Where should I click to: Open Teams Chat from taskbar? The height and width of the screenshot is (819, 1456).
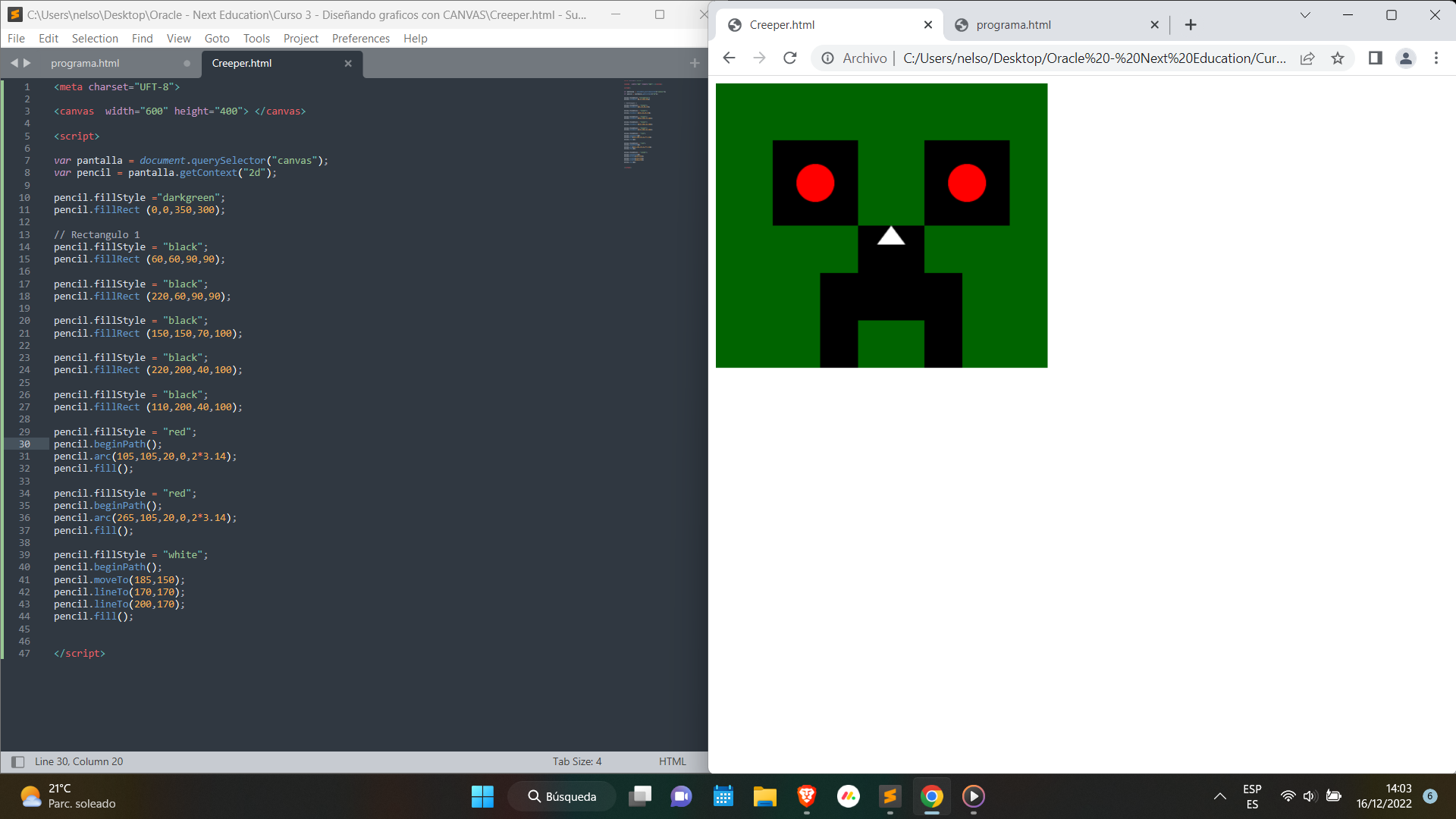point(681,796)
